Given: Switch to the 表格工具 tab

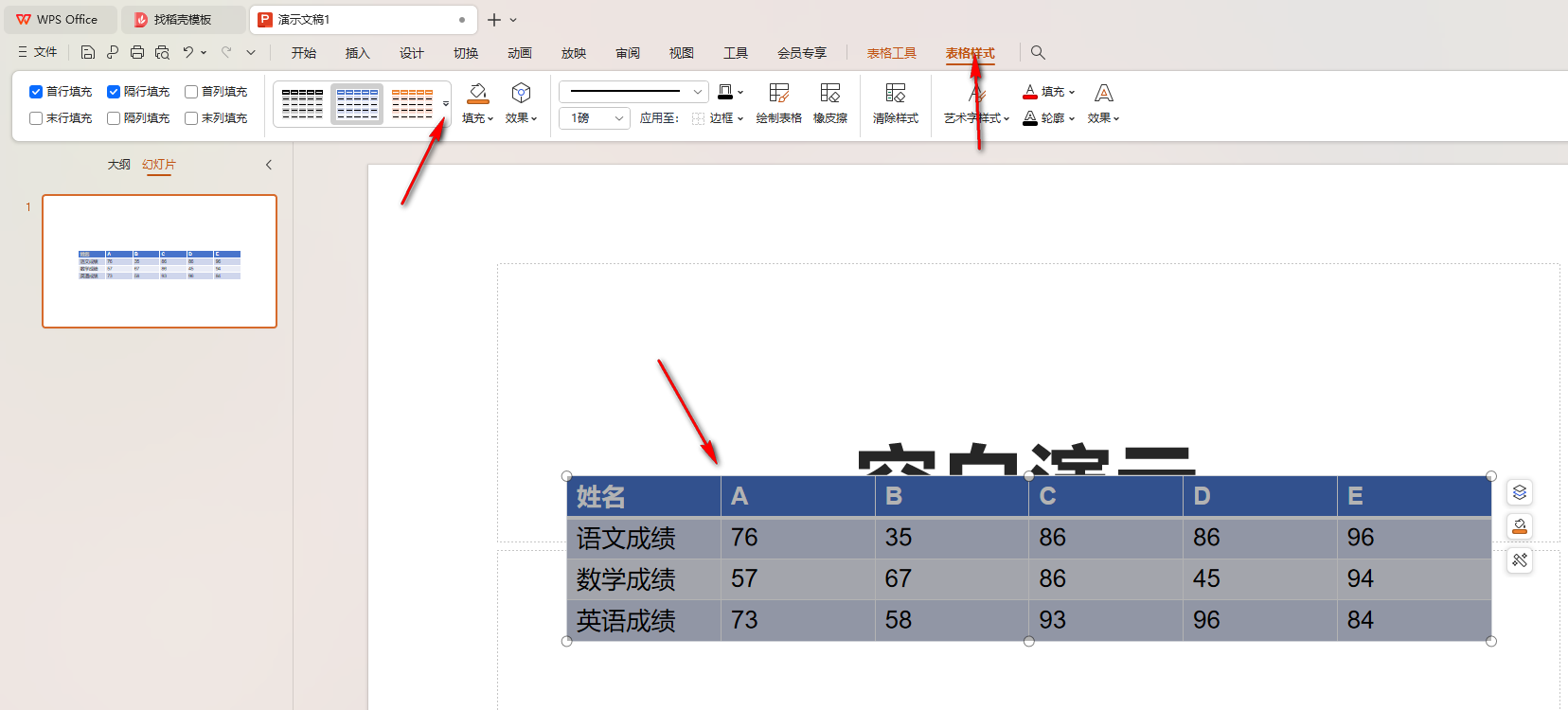Looking at the screenshot, I should click(892, 53).
